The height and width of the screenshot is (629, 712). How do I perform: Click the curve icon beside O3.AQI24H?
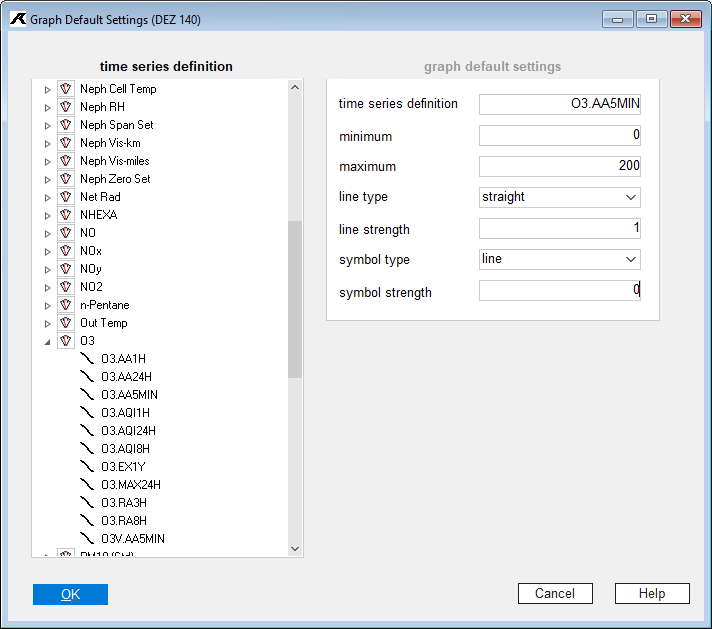[87, 431]
